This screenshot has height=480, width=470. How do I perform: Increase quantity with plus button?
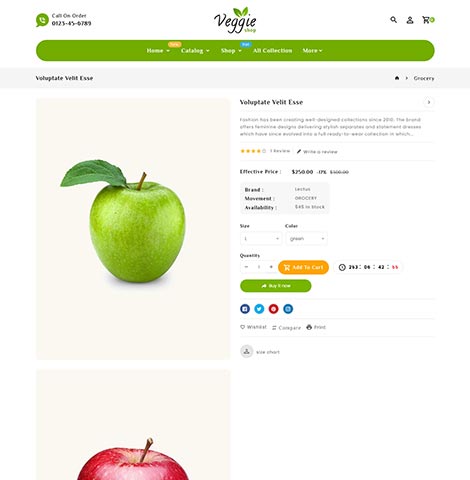pos(271,267)
